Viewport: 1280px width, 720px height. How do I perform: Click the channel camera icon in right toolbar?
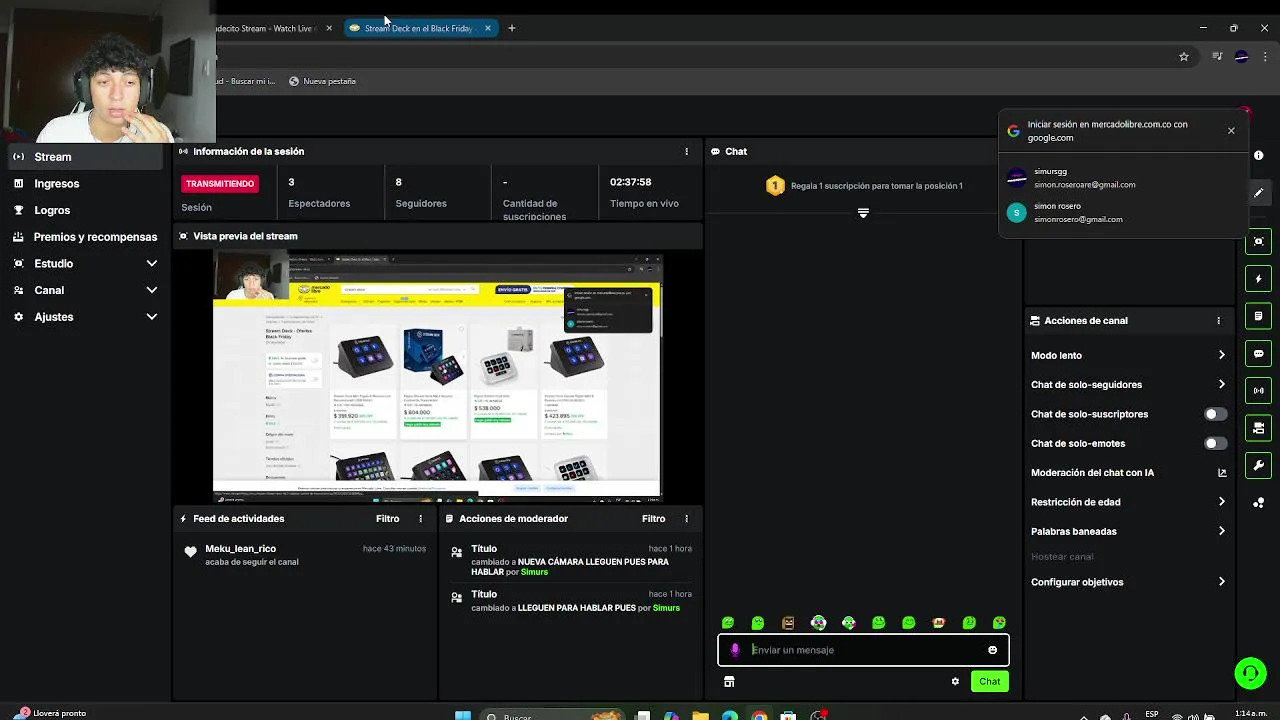(1259, 428)
